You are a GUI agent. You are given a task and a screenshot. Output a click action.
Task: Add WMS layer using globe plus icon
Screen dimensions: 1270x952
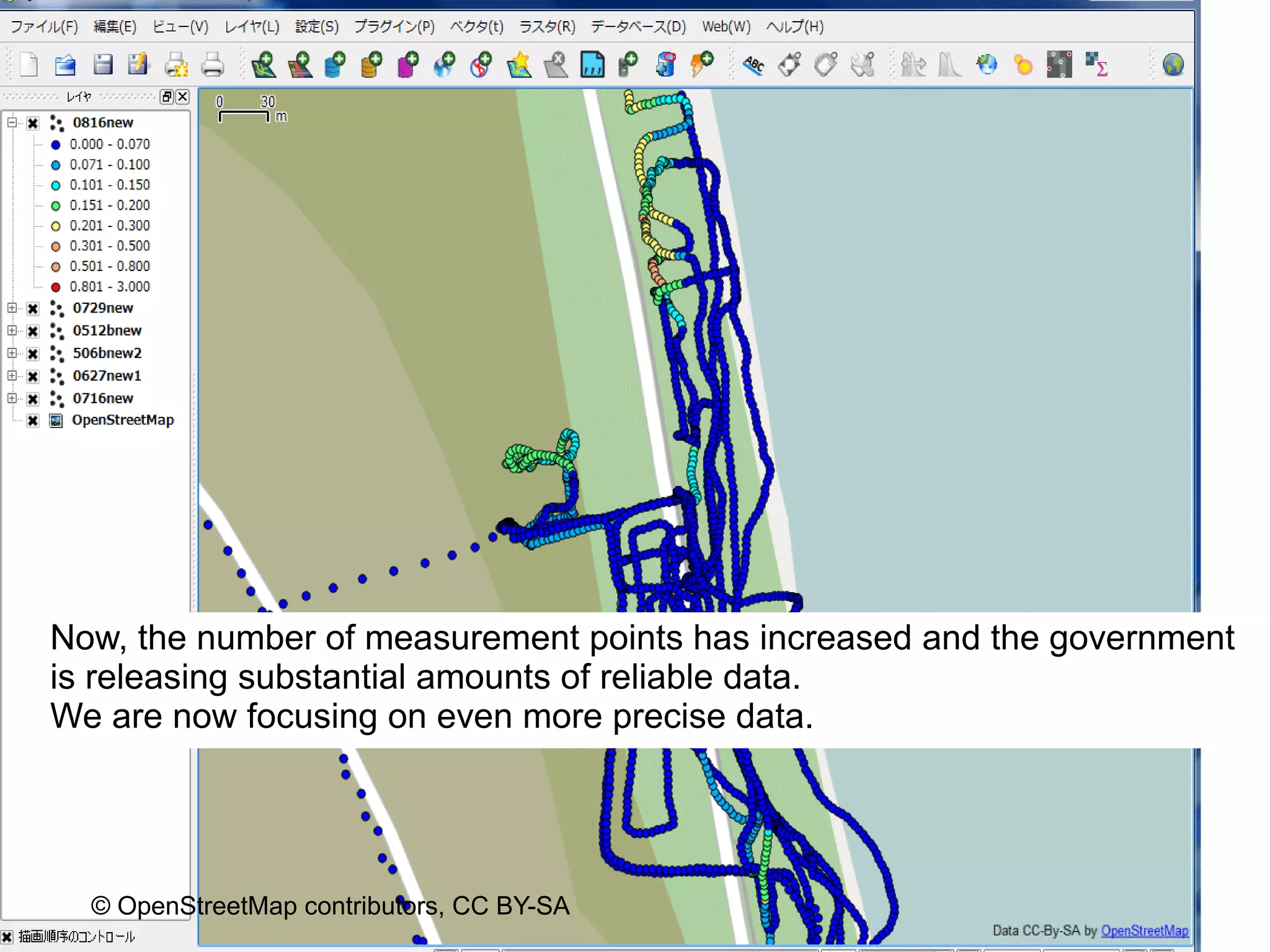point(445,65)
